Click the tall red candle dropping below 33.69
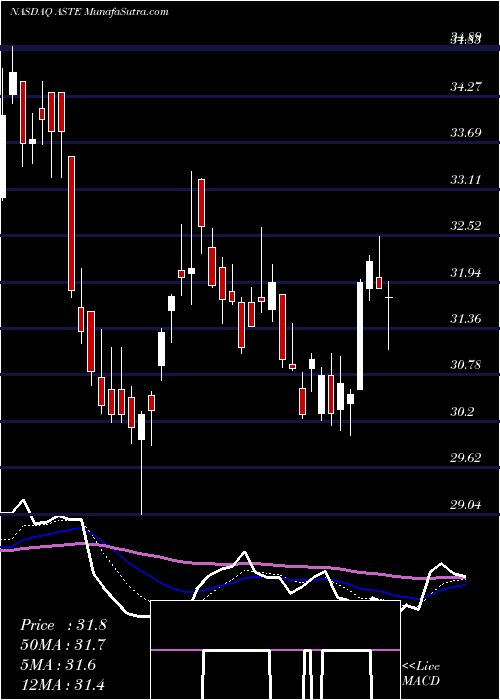Image resolution: width=500 pixels, height=700 pixels. tap(71, 224)
